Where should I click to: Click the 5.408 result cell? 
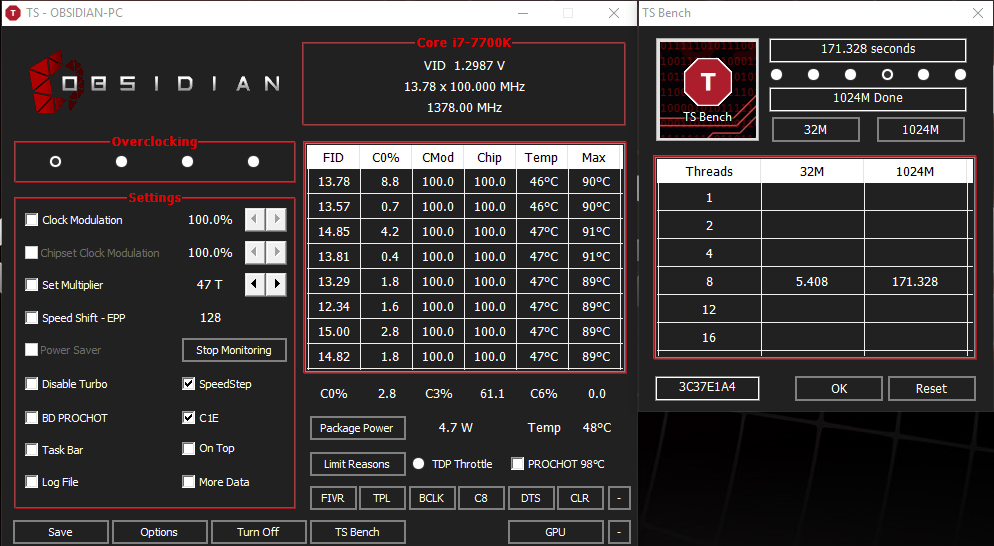click(x=812, y=282)
